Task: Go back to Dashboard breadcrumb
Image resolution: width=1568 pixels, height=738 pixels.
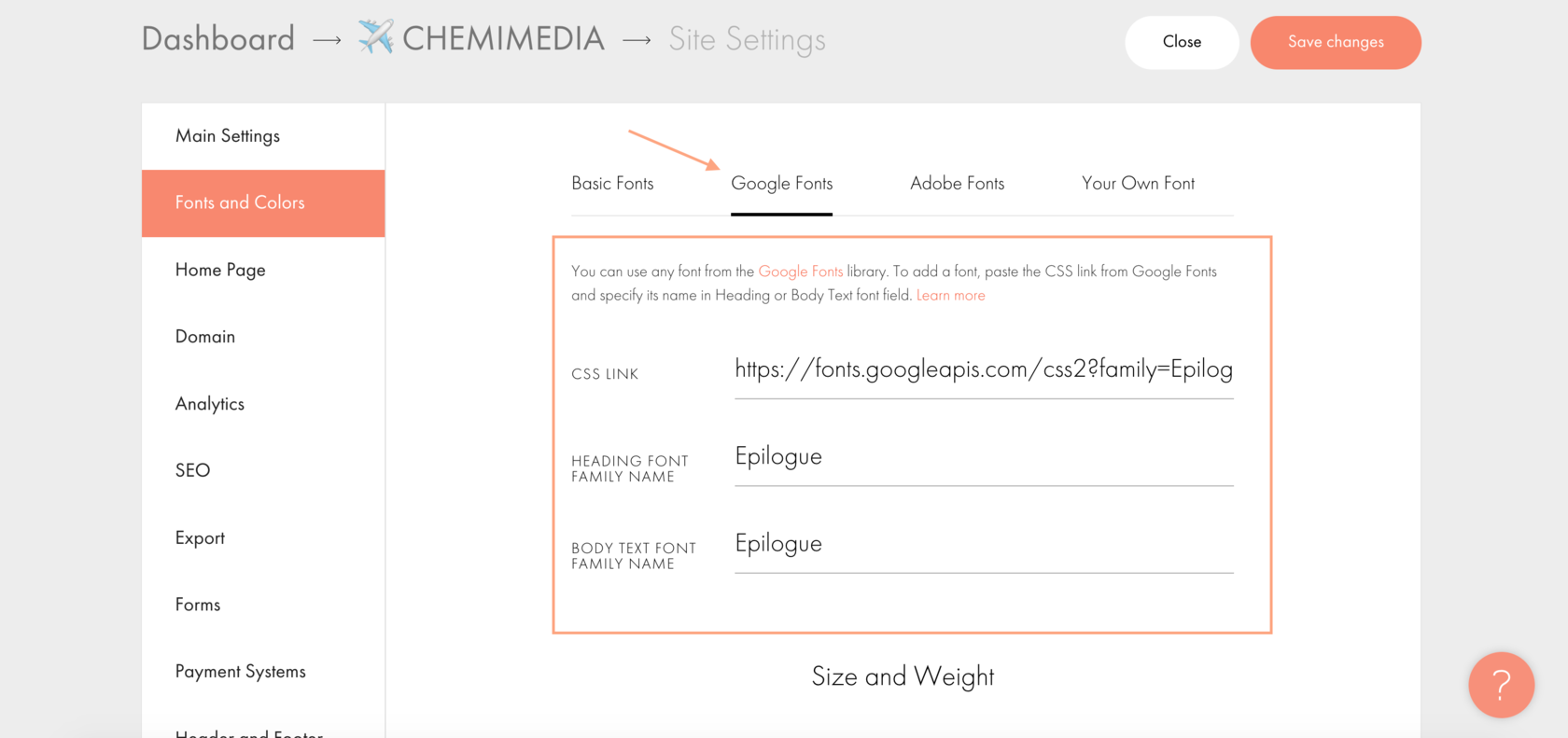Action: point(218,39)
